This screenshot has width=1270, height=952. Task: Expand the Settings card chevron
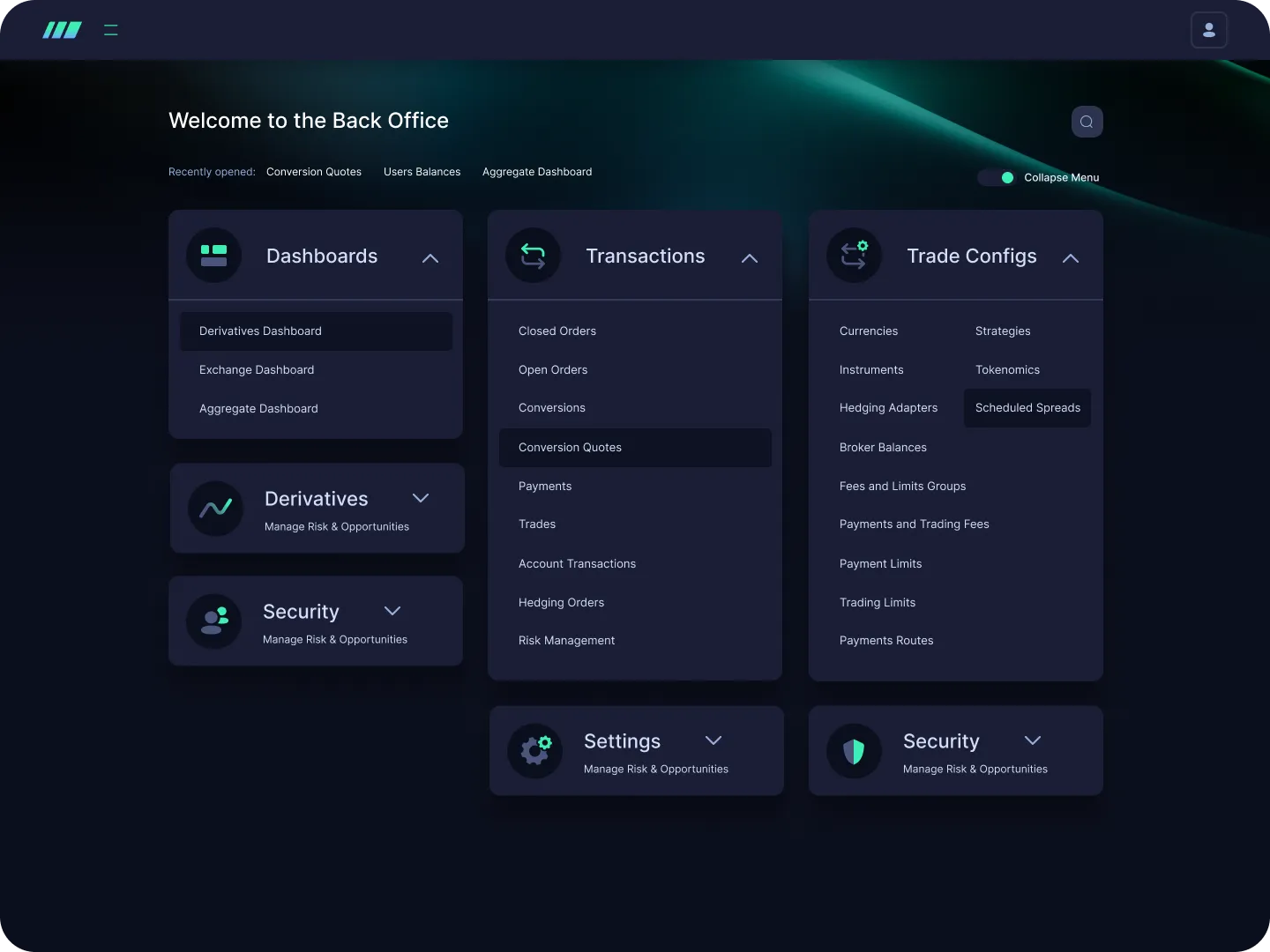coord(713,740)
